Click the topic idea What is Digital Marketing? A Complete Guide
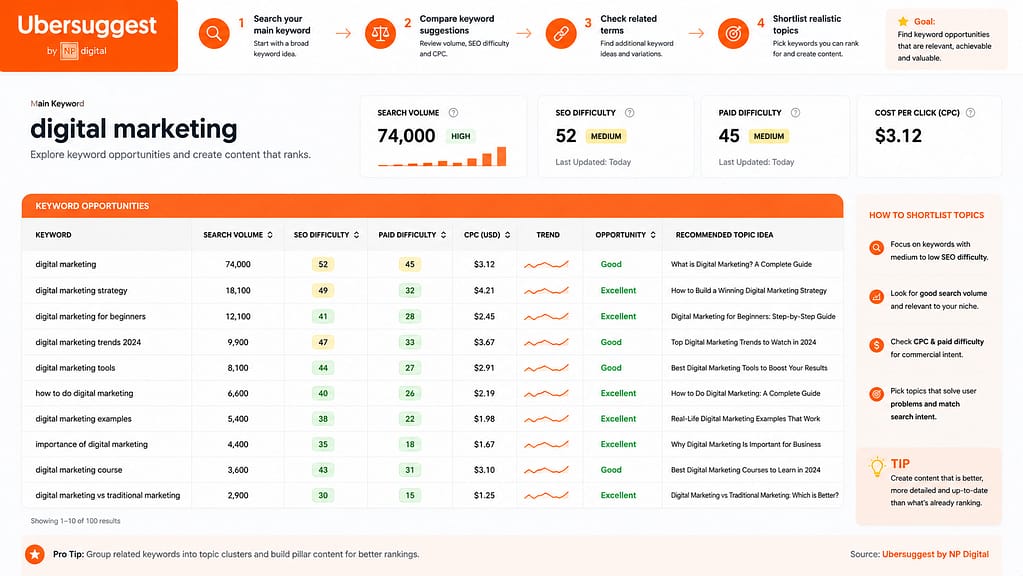This screenshot has height=576, width=1023. [x=741, y=264]
